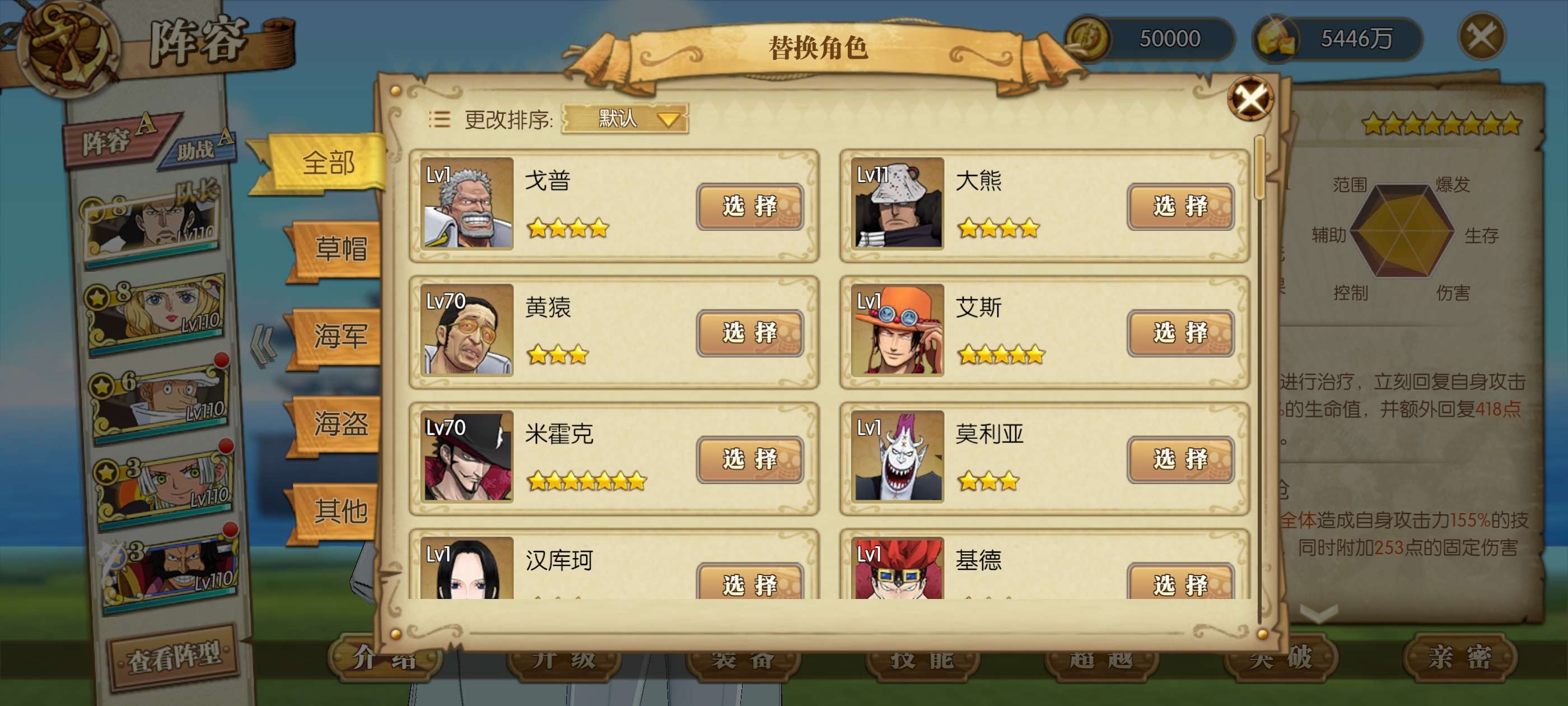Collapse the side panel with double-arrow icon
The height and width of the screenshot is (706, 1568).
[264, 346]
